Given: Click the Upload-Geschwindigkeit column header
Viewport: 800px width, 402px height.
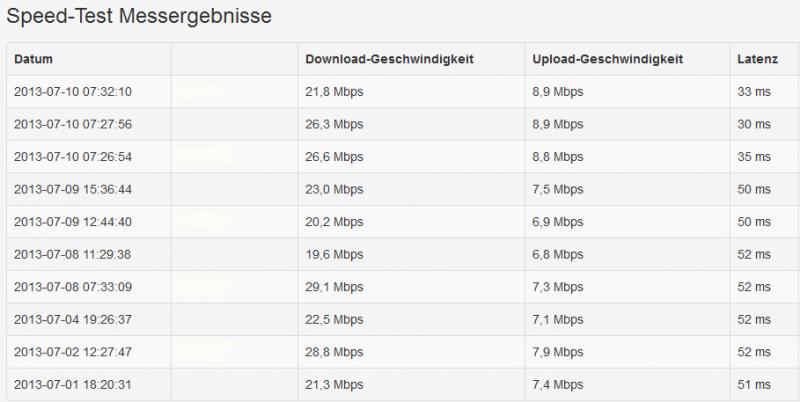Looking at the screenshot, I should [608, 59].
